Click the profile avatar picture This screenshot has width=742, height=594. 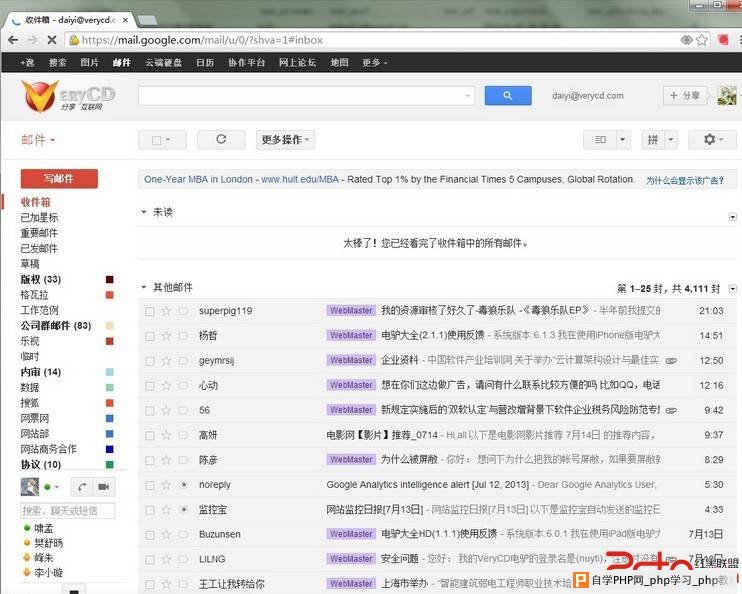(x=726, y=96)
